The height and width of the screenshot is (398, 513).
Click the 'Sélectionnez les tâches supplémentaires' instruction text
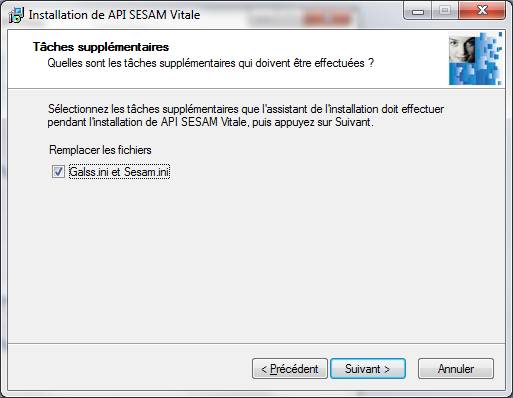246,109
